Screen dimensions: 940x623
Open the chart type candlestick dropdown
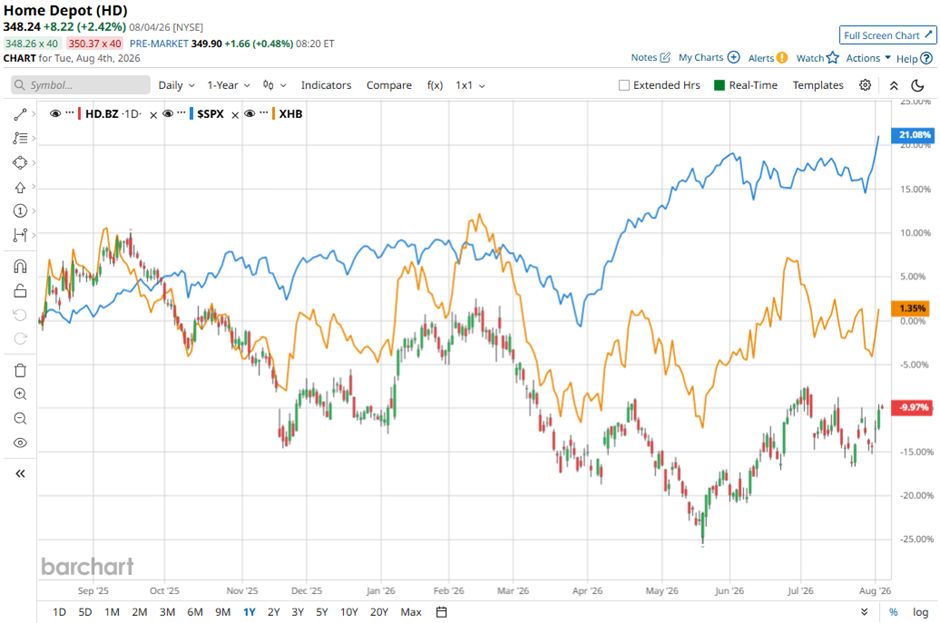coord(275,85)
